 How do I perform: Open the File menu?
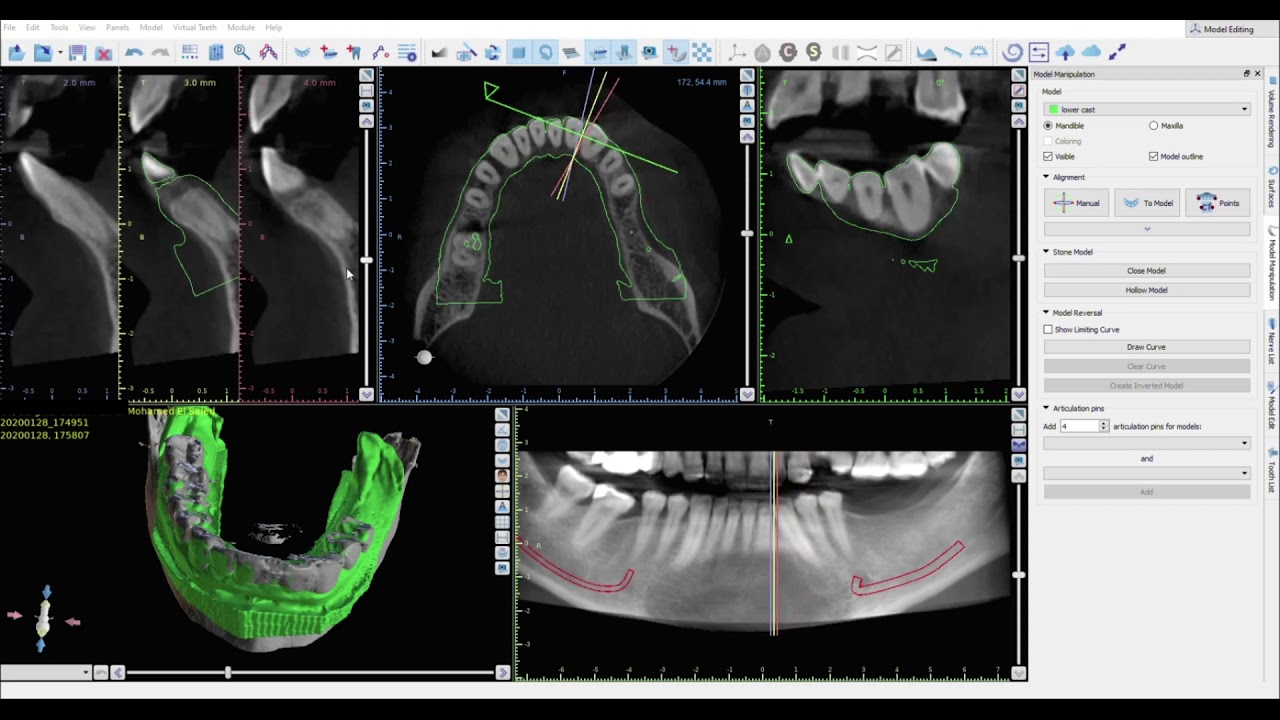tap(9, 27)
